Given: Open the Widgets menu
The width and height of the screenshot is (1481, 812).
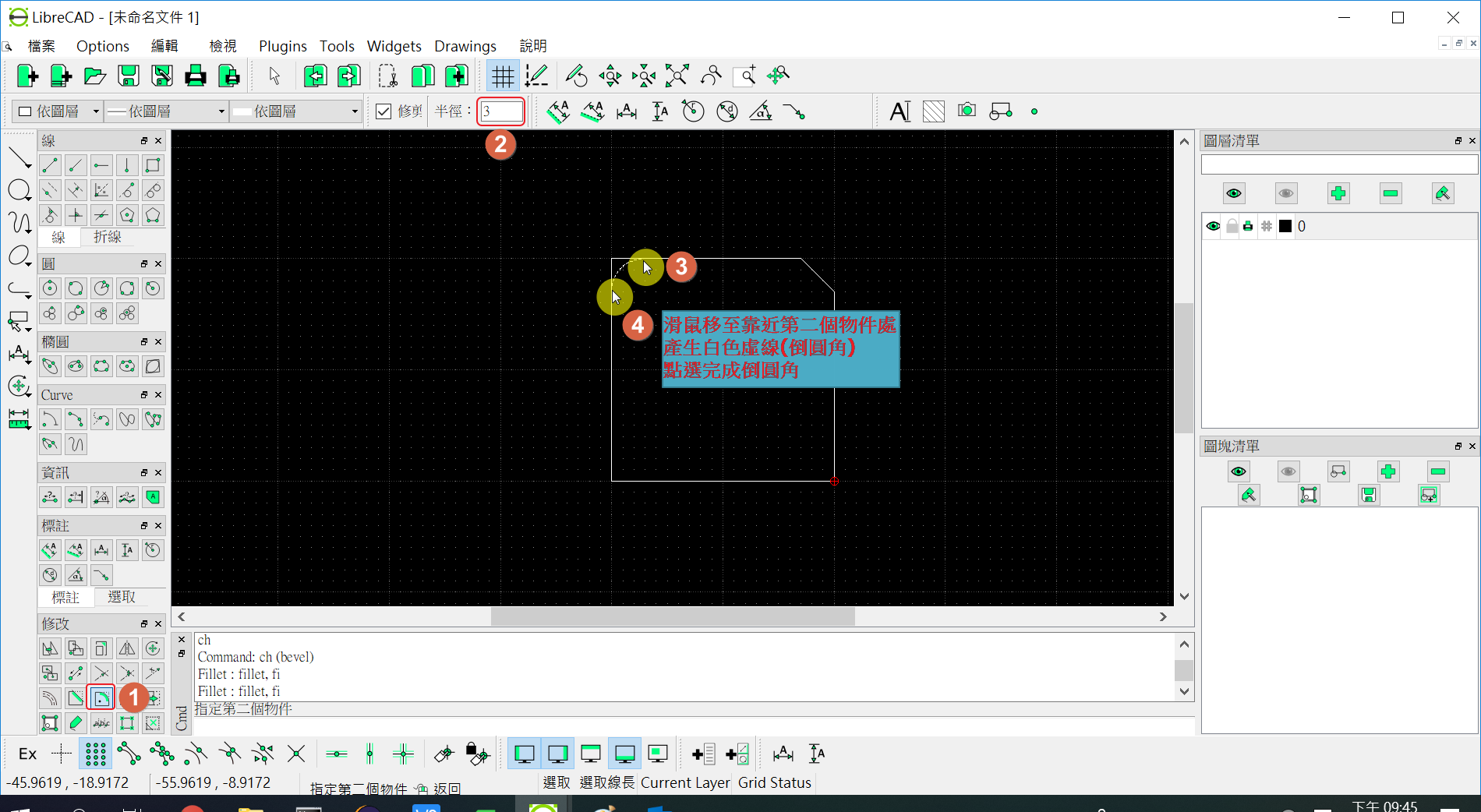Looking at the screenshot, I should pyautogui.click(x=394, y=46).
